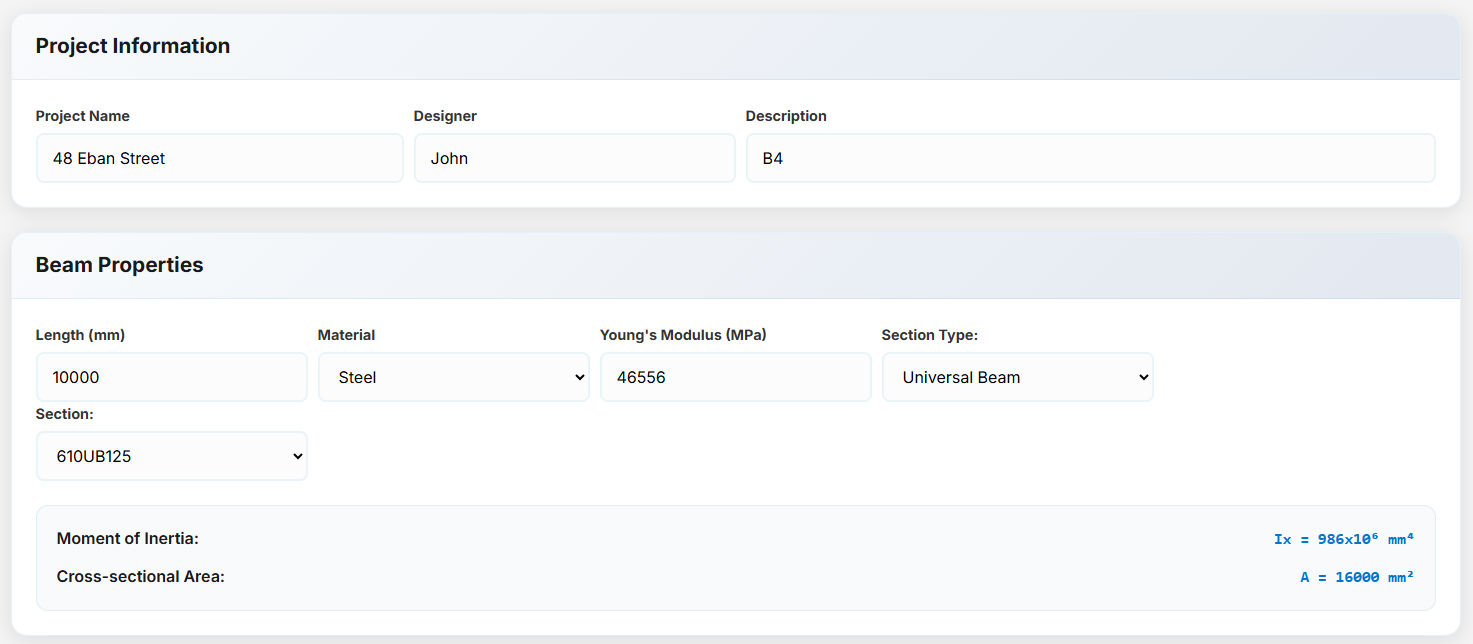Click the Description label text

click(786, 116)
